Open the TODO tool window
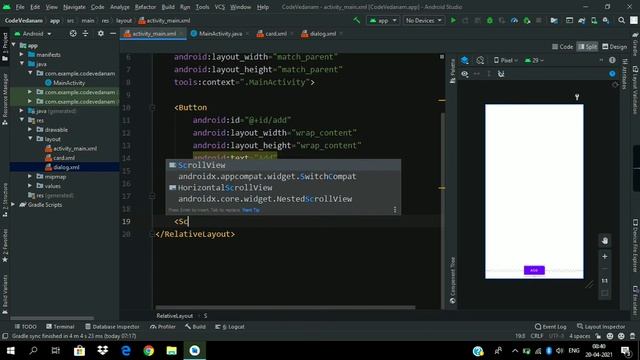 click(x=25, y=327)
